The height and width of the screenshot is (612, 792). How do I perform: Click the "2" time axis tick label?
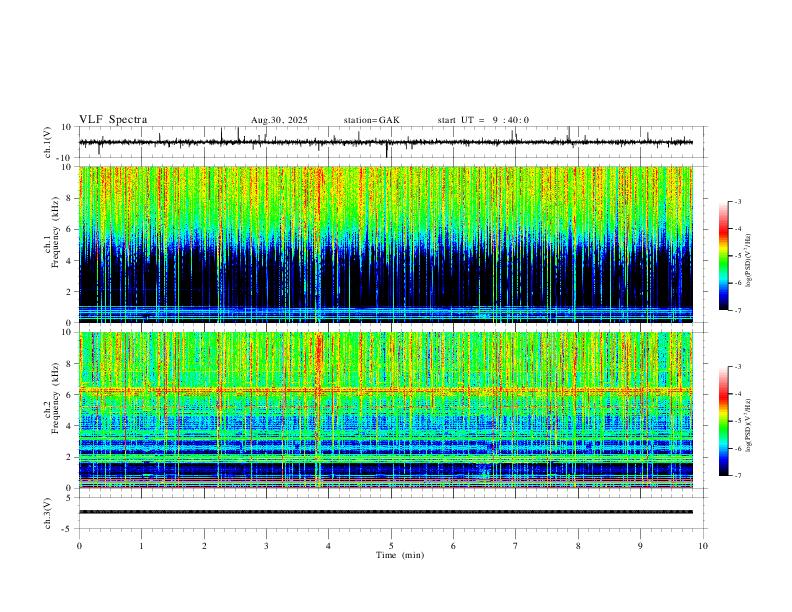click(204, 546)
